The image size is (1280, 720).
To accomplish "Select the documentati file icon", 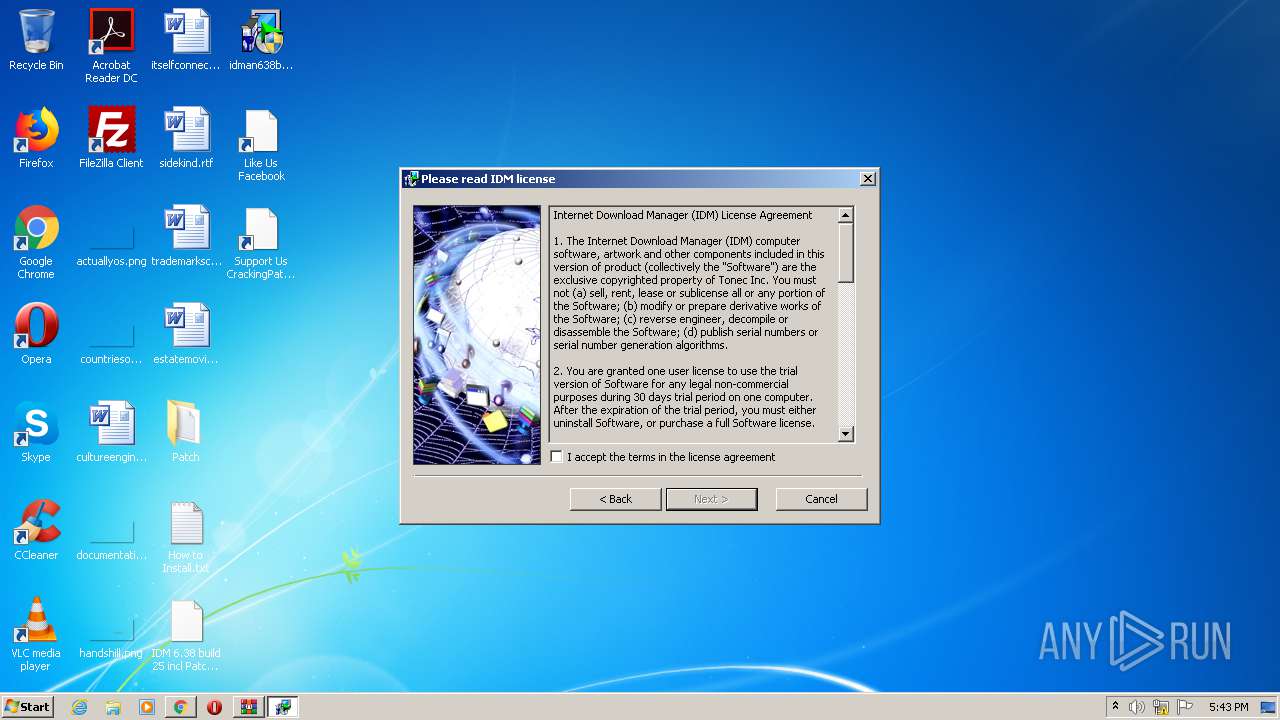I will tap(111, 536).
